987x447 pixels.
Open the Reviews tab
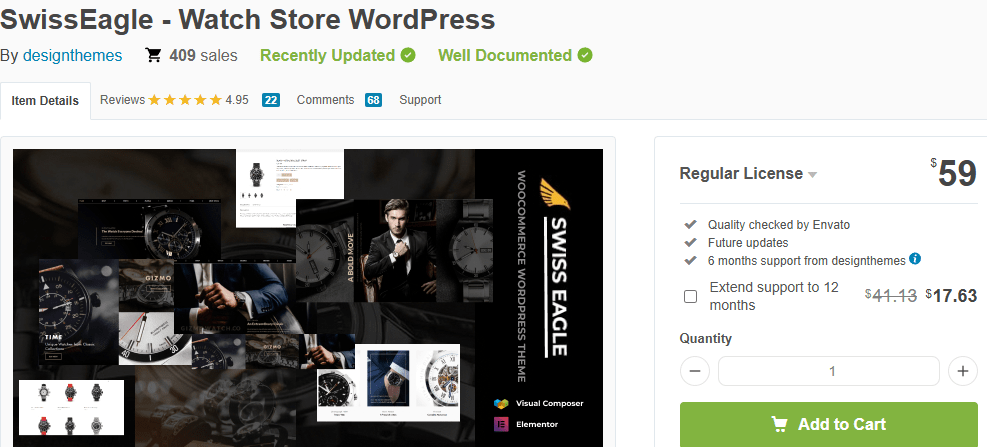[x=122, y=99]
